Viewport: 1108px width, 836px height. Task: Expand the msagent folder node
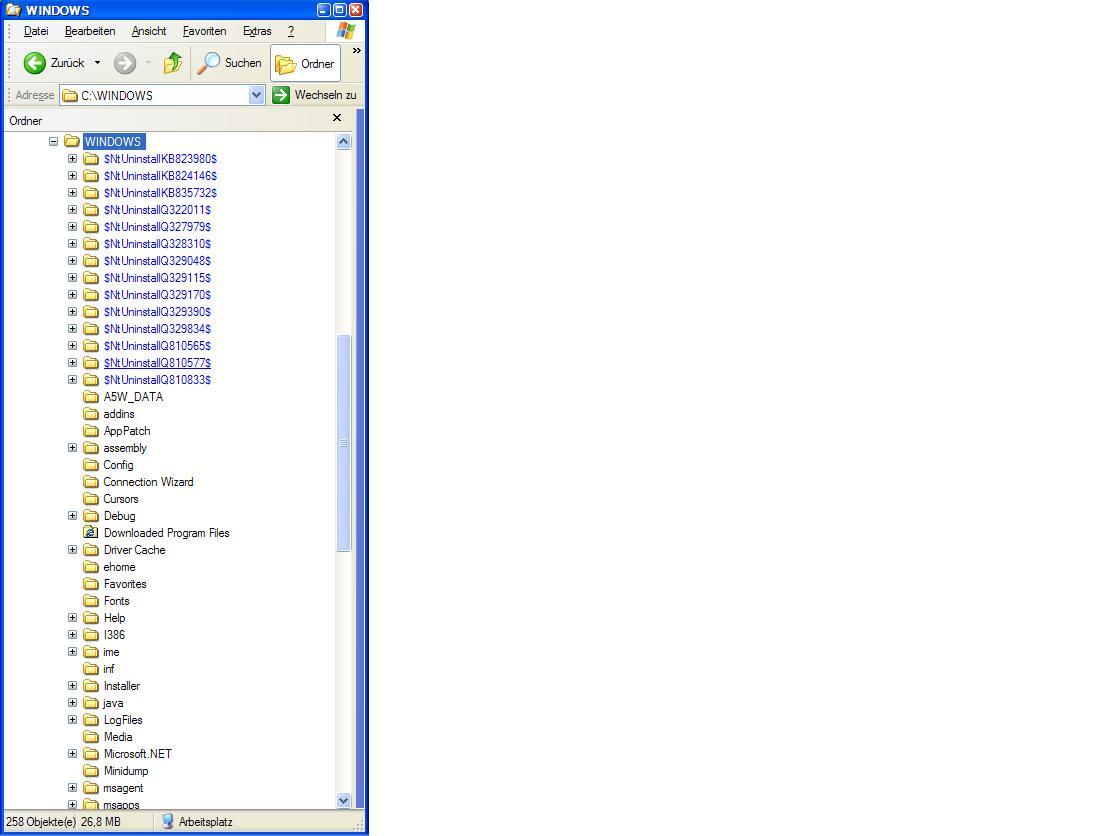tap(72, 787)
